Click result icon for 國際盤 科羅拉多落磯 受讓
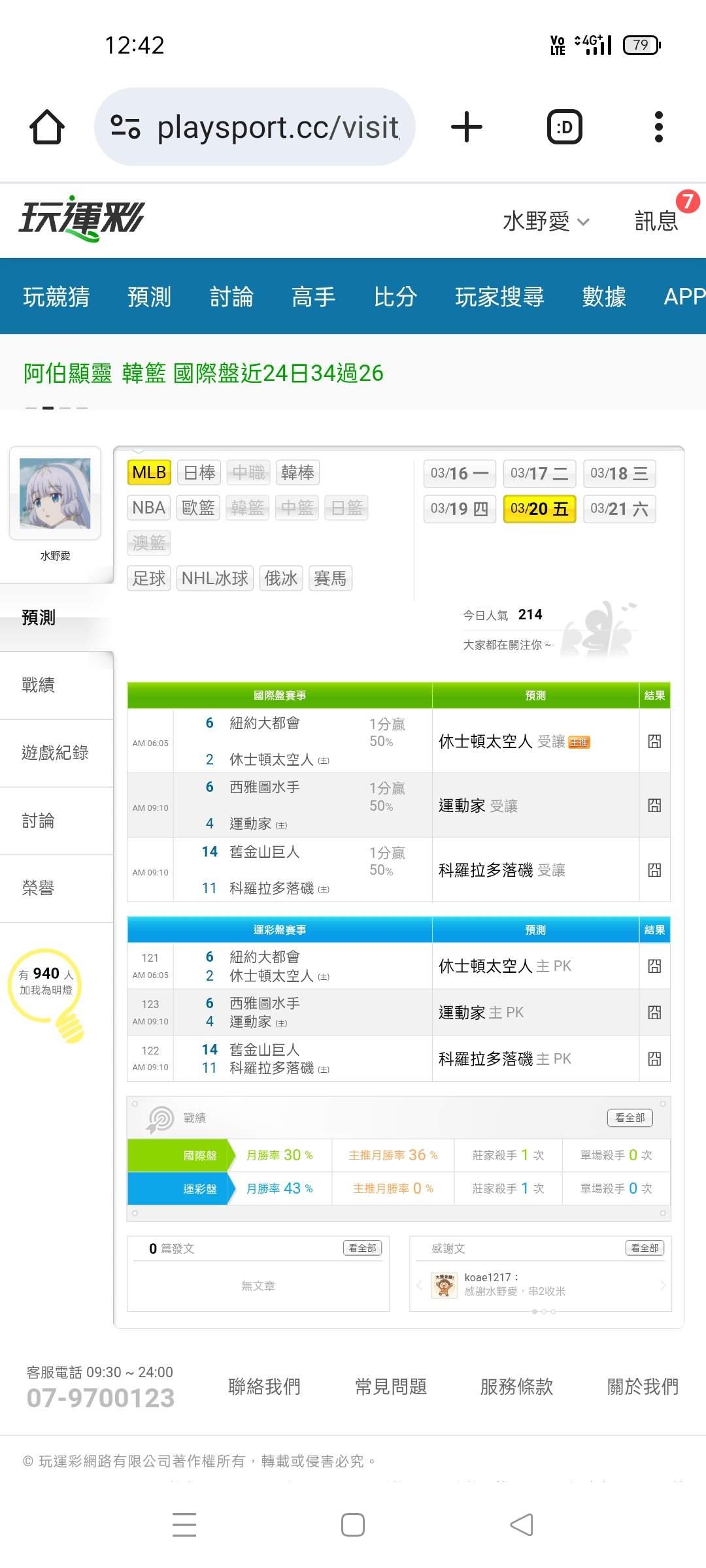The height and width of the screenshot is (1568, 706). (x=654, y=870)
